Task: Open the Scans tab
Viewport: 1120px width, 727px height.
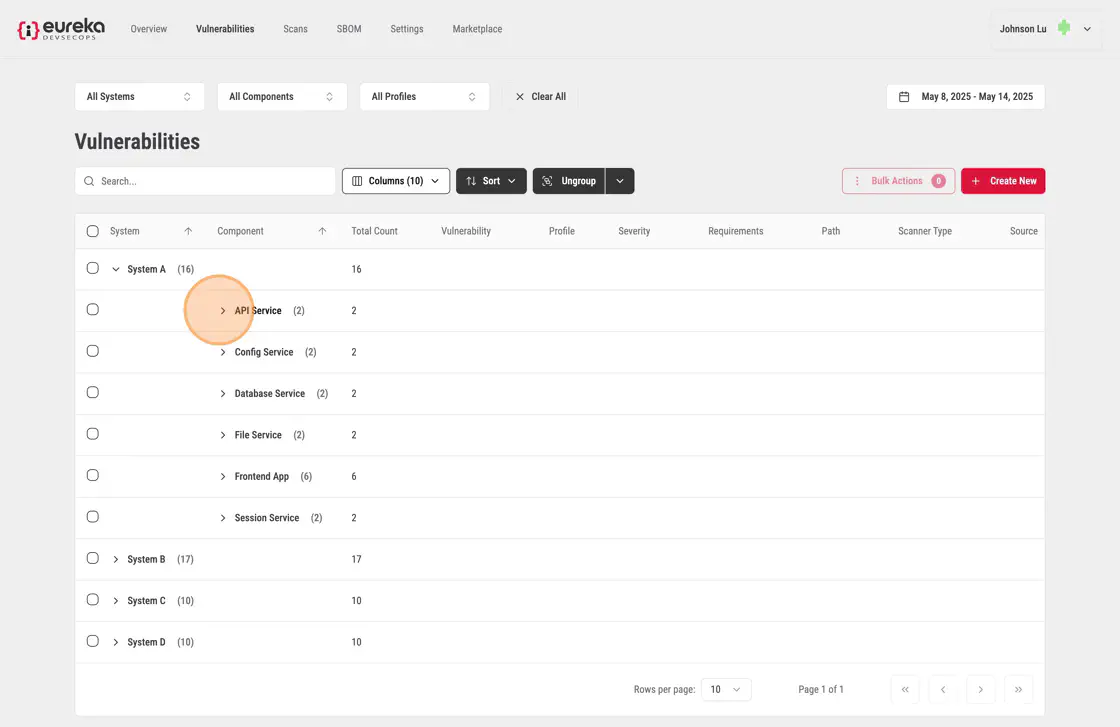Action: click(x=295, y=29)
